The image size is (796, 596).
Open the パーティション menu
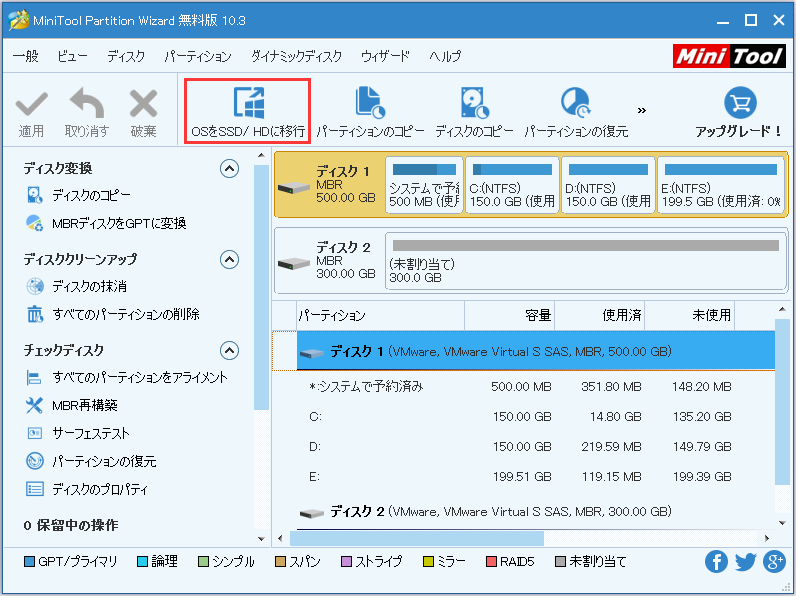click(x=198, y=56)
